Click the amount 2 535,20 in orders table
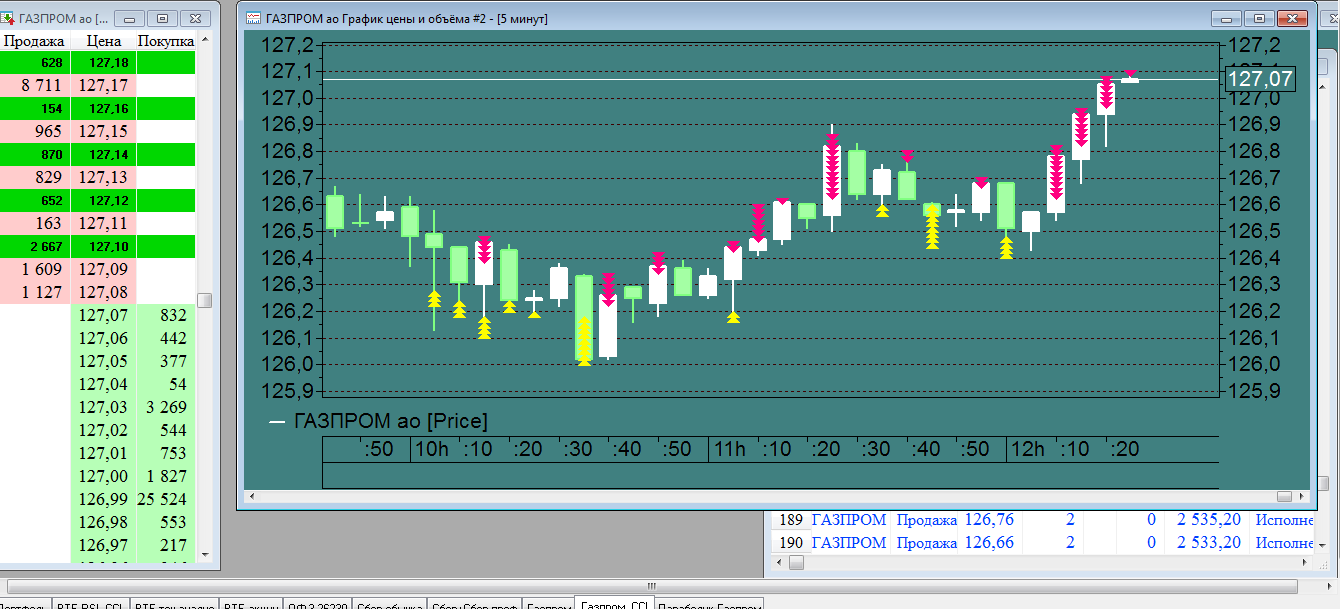The height and width of the screenshot is (609, 1340). pos(1209,520)
